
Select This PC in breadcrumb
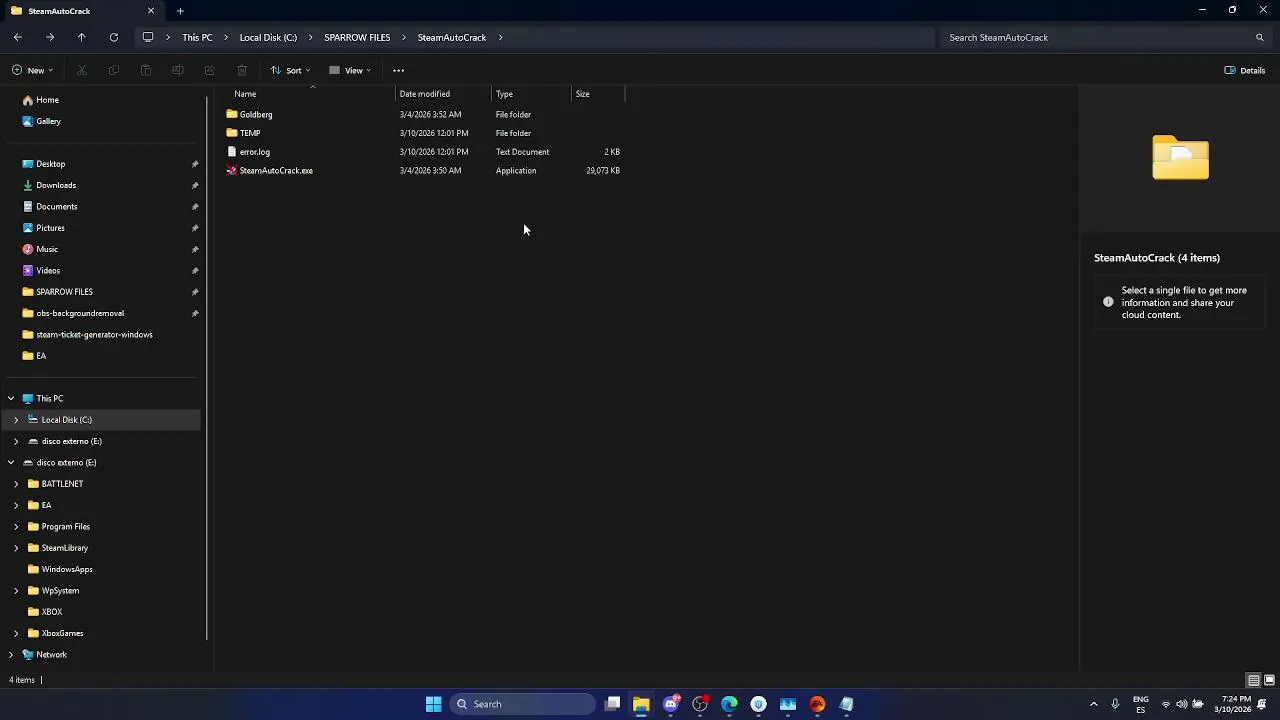pos(197,37)
